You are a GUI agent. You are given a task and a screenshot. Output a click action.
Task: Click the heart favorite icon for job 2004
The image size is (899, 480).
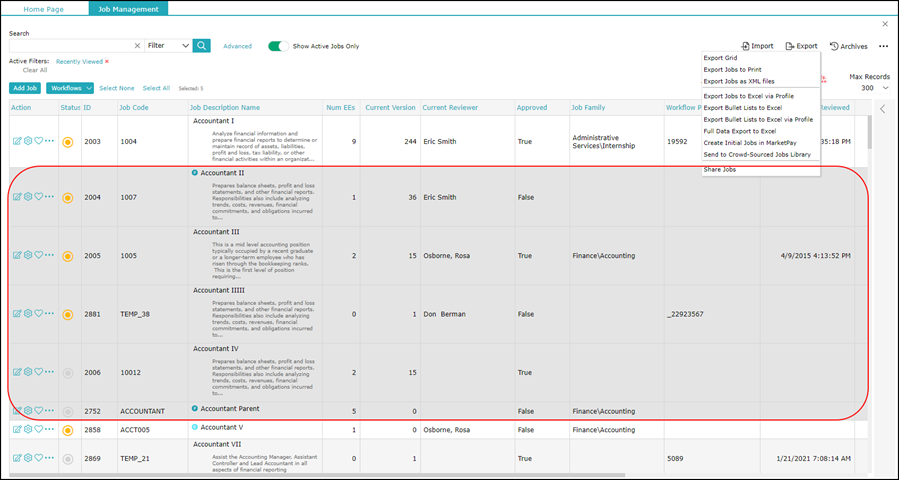pos(38,197)
